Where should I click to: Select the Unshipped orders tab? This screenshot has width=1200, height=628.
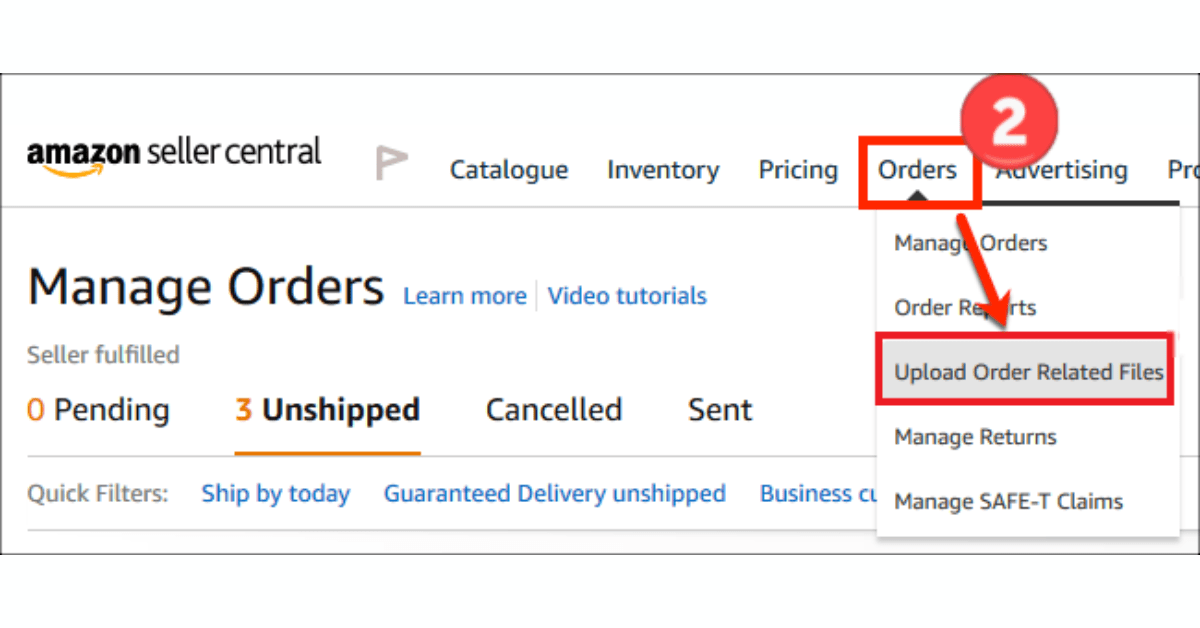pos(327,410)
